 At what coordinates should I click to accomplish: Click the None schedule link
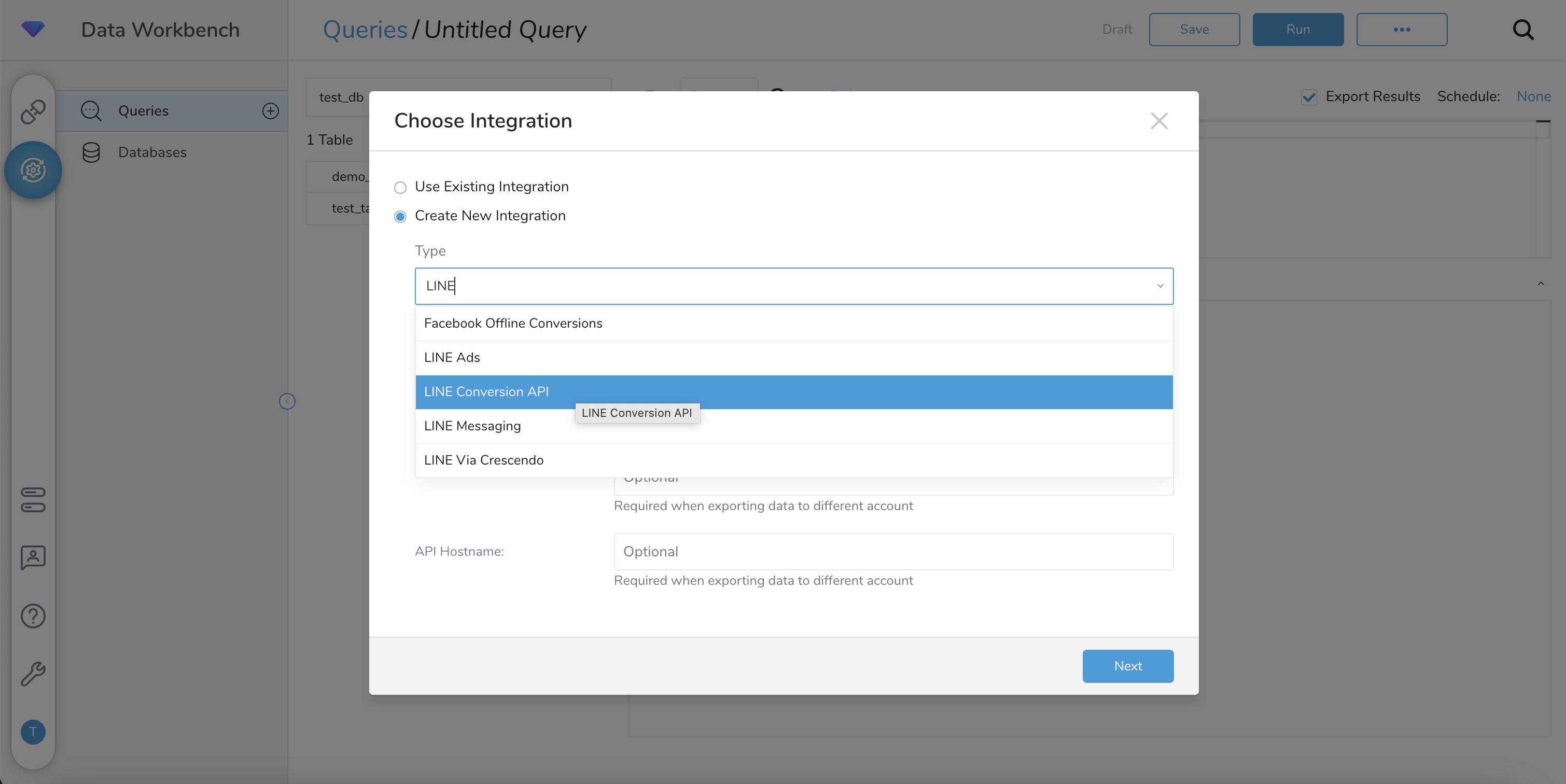click(x=1533, y=96)
